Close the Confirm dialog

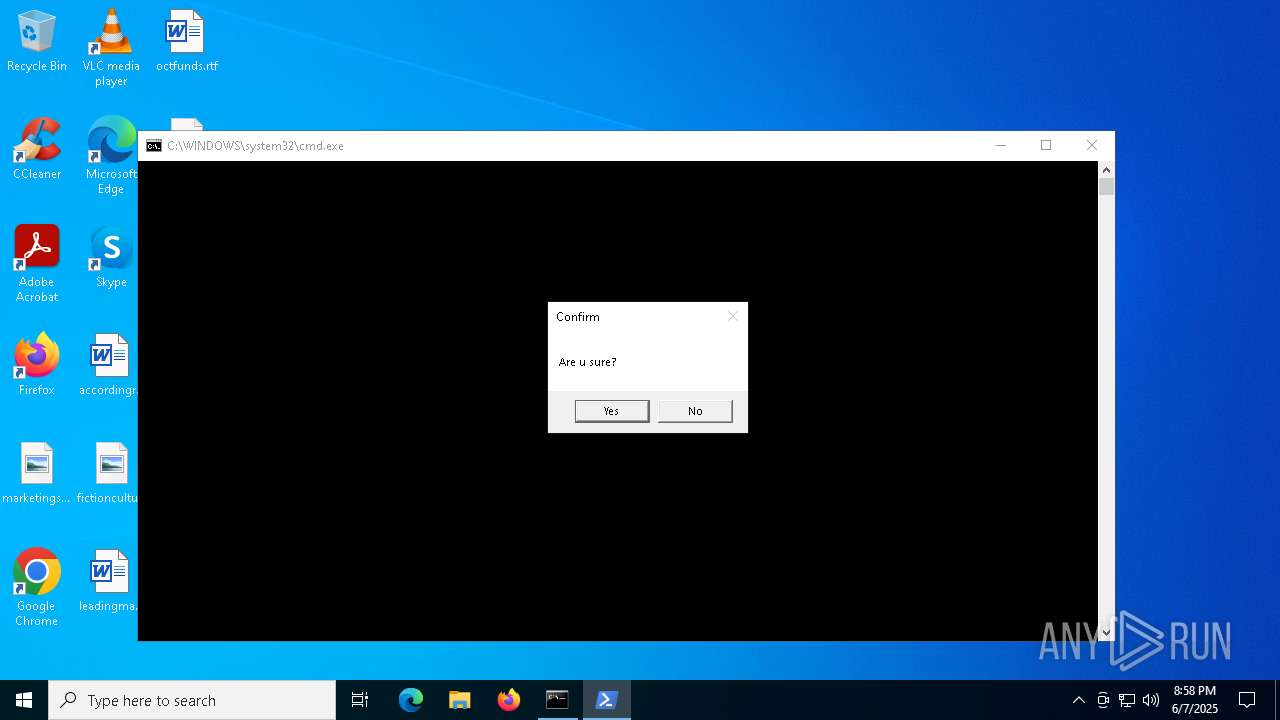733,316
